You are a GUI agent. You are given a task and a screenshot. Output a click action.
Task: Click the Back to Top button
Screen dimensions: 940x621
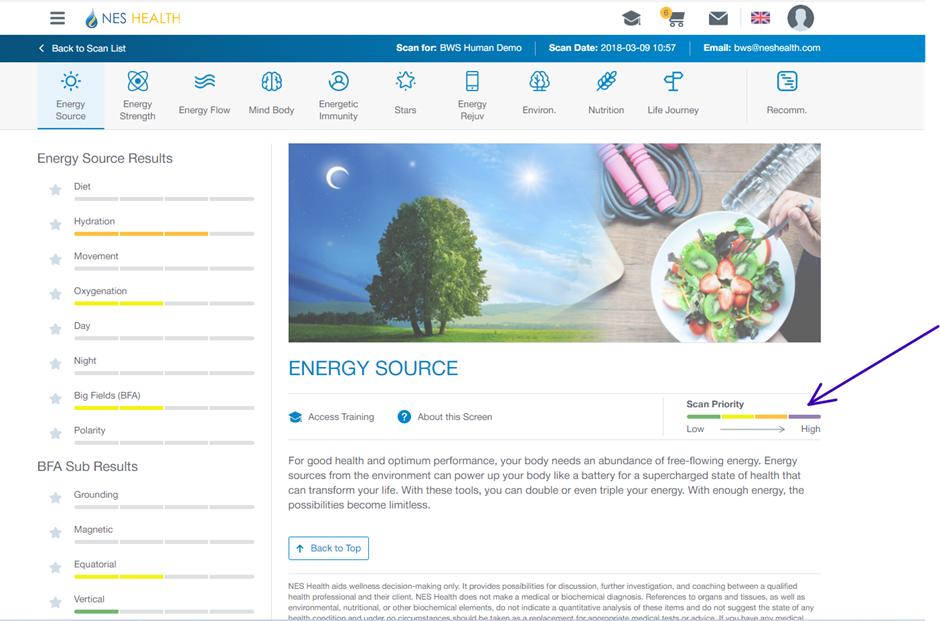(x=328, y=548)
